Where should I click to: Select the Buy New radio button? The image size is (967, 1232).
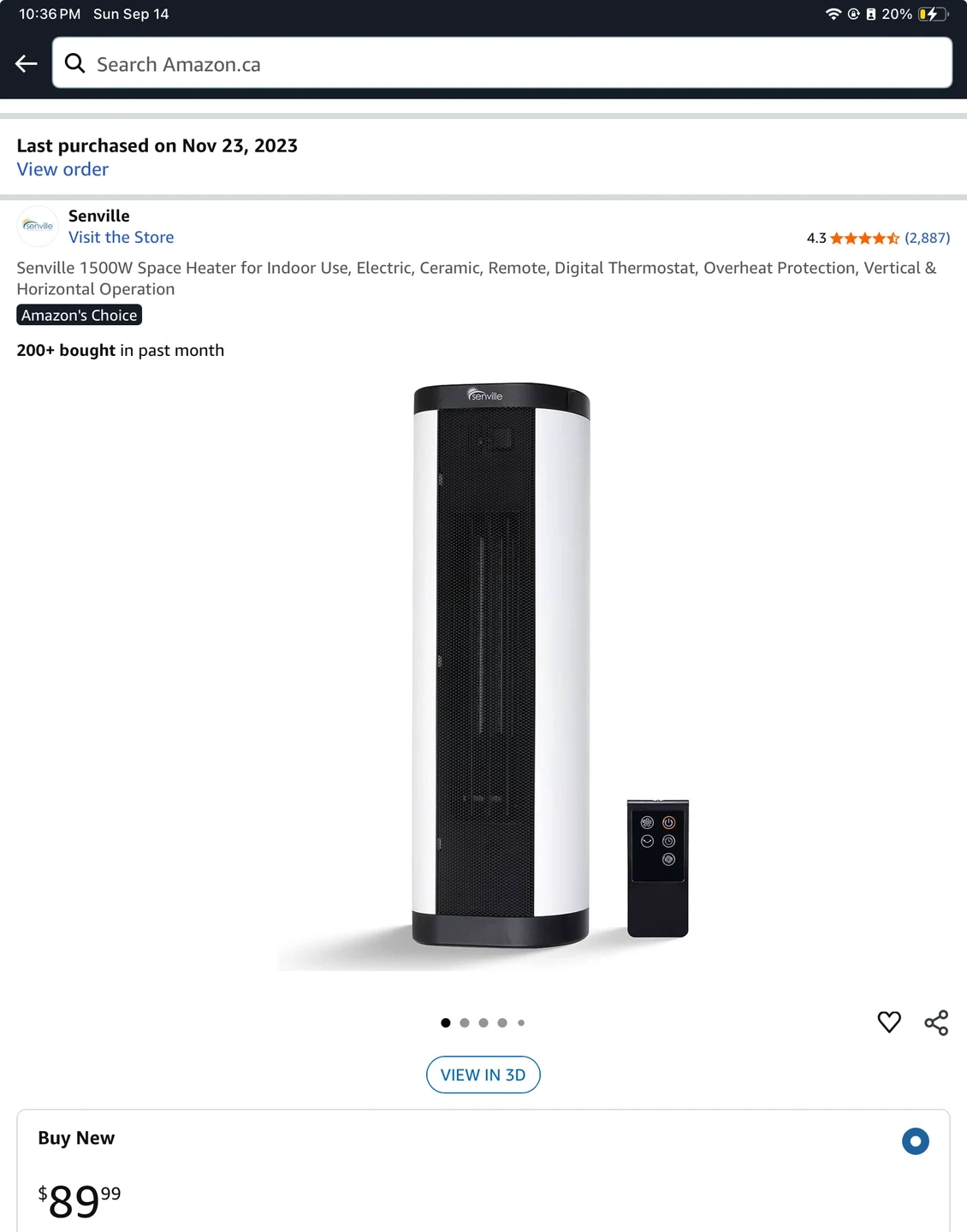[915, 1140]
